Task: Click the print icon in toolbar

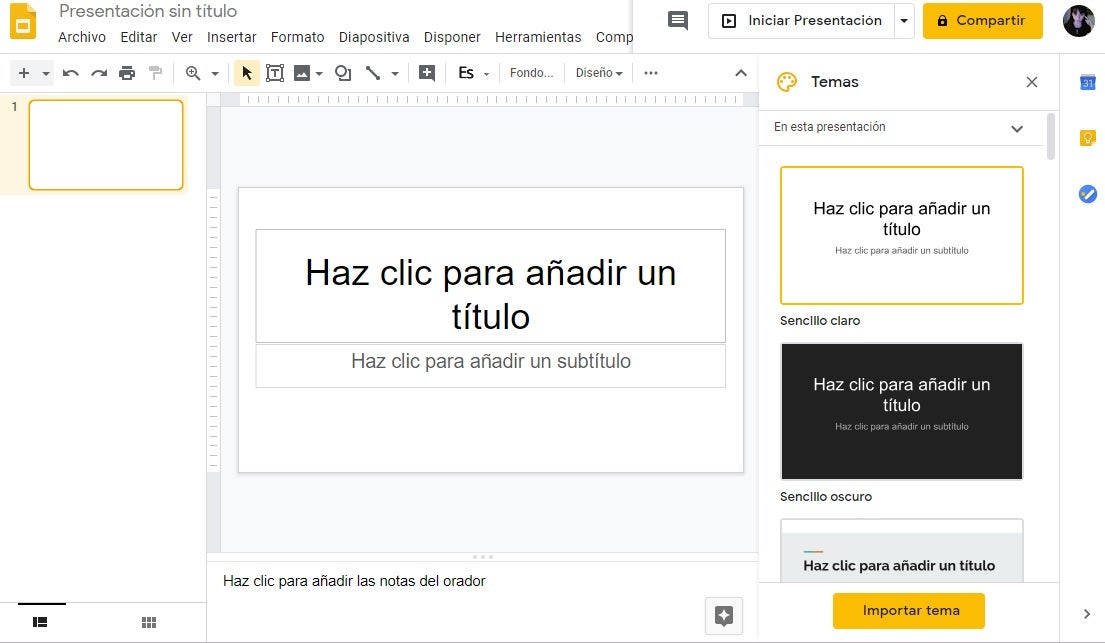Action: click(127, 73)
